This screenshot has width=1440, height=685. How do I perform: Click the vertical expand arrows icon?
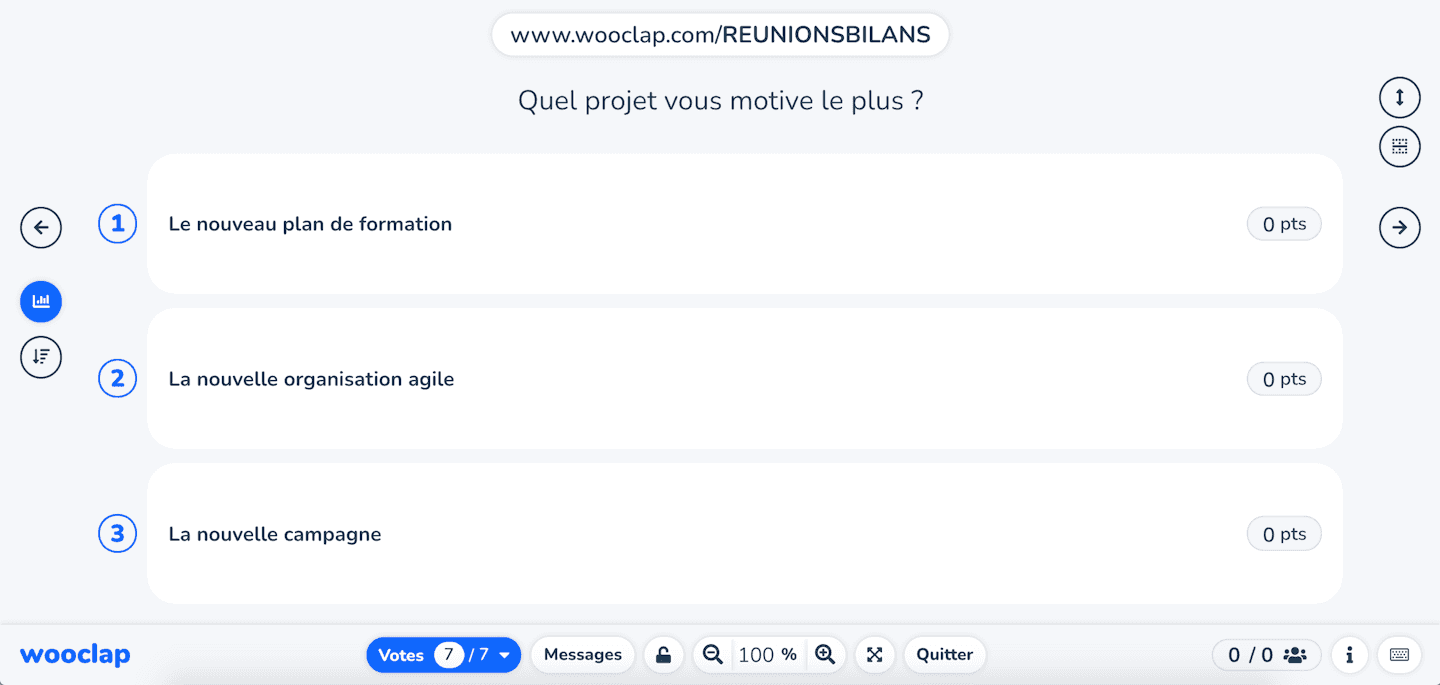click(x=1399, y=97)
